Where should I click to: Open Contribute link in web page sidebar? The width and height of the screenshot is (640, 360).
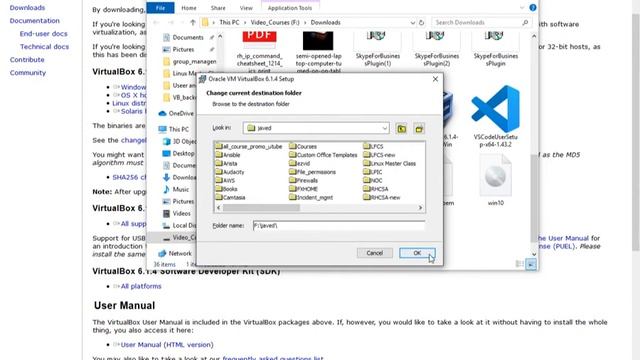[x=27, y=60]
